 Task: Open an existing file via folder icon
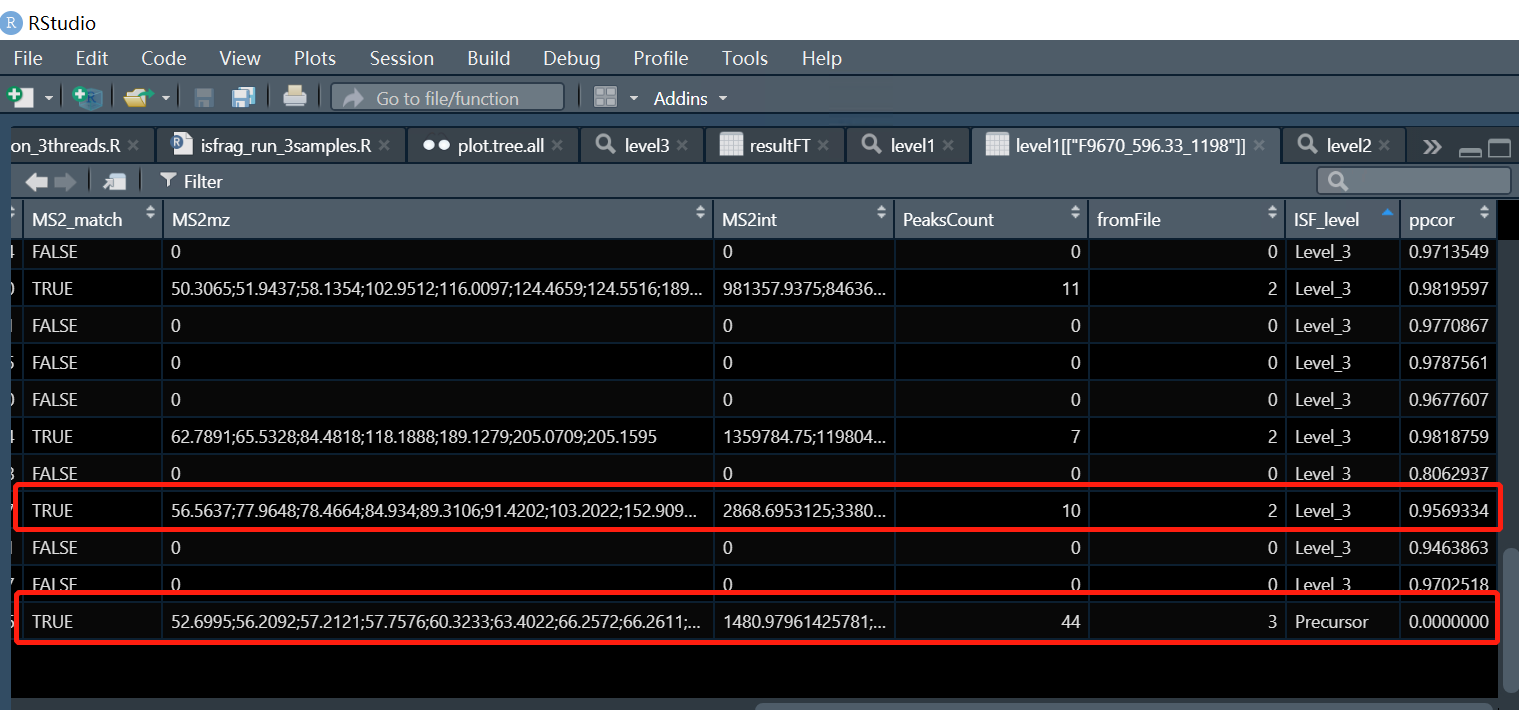click(137, 96)
